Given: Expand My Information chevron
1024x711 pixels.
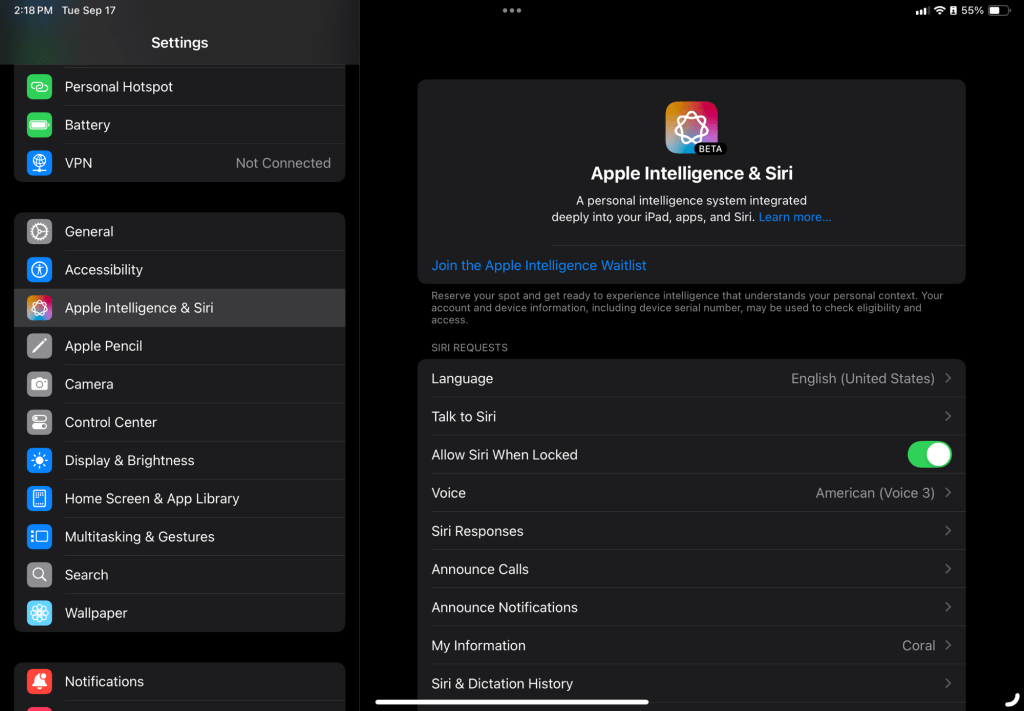Looking at the screenshot, I should click(947, 646).
